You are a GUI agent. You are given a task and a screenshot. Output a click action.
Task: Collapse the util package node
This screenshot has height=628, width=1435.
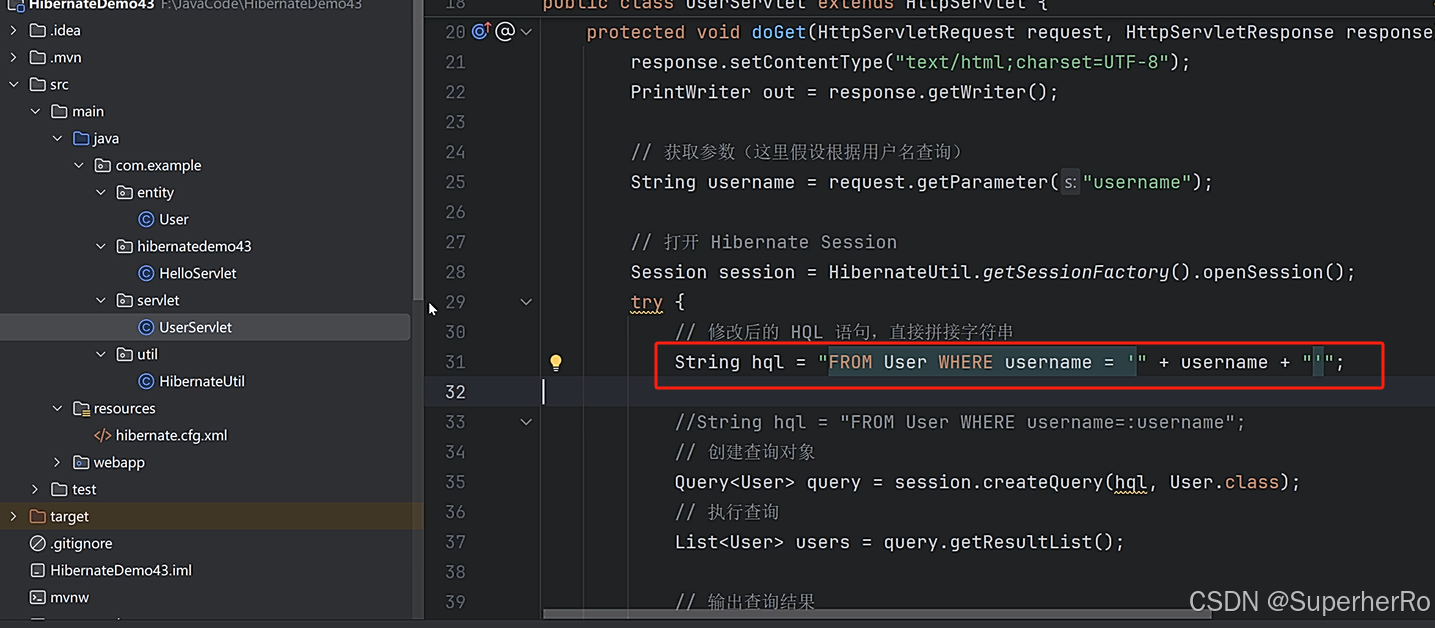coord(101,354)
